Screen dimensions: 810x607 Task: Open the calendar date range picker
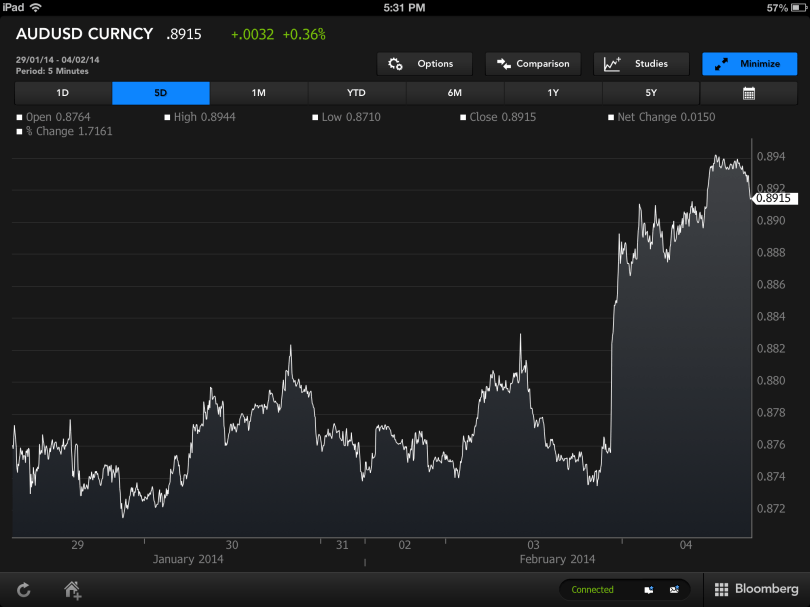tap(748, 93)
